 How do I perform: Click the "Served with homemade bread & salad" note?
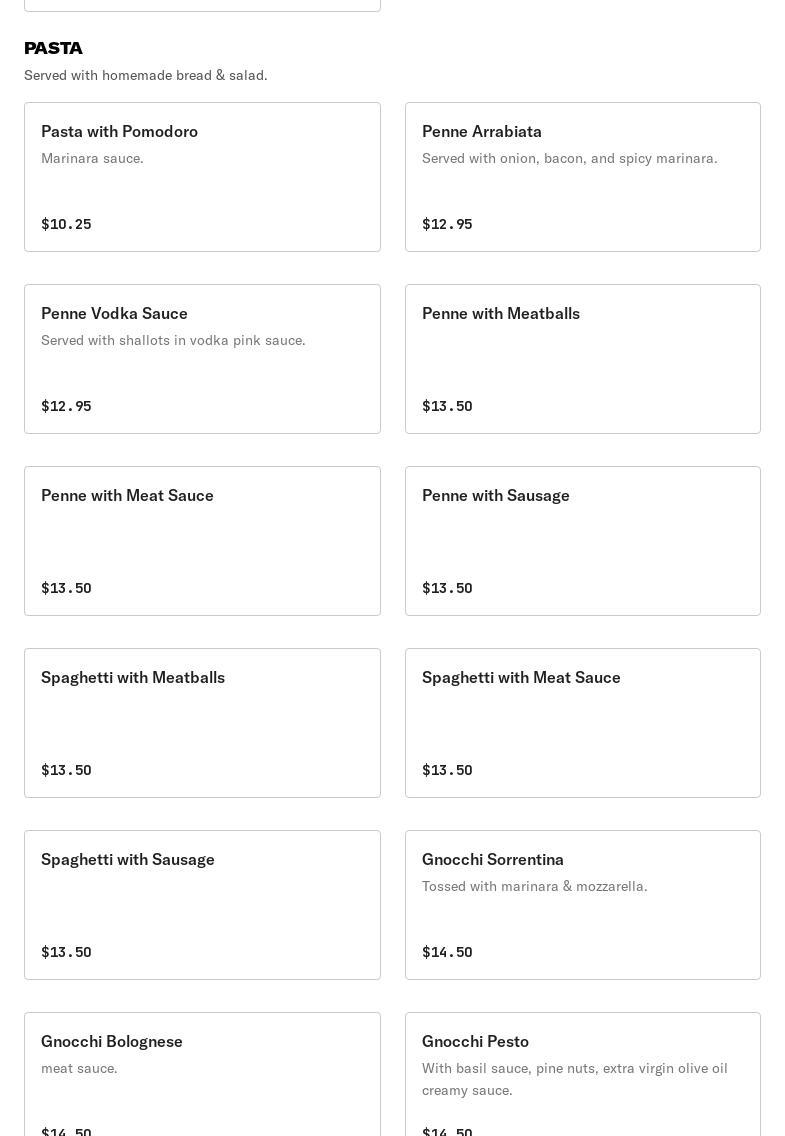[x=146, y=75]
